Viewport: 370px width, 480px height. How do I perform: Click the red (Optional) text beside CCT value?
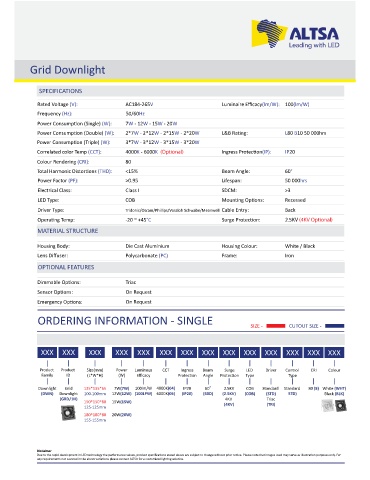tap(172, 152)
